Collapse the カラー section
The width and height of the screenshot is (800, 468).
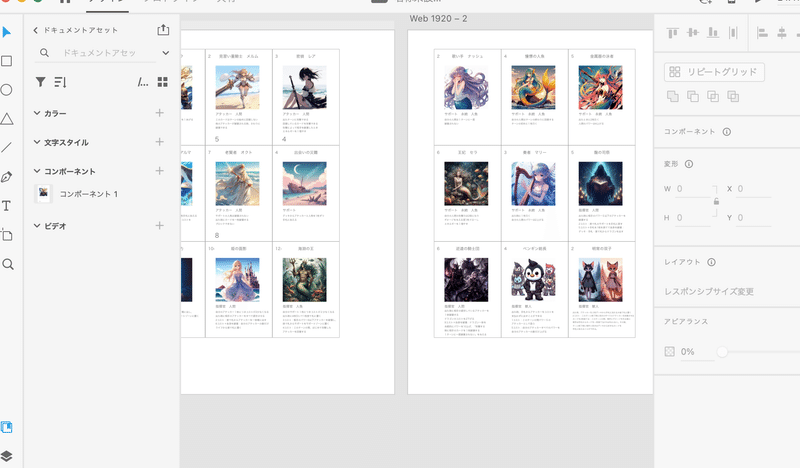pyautogui.click(x=37, y=113)
